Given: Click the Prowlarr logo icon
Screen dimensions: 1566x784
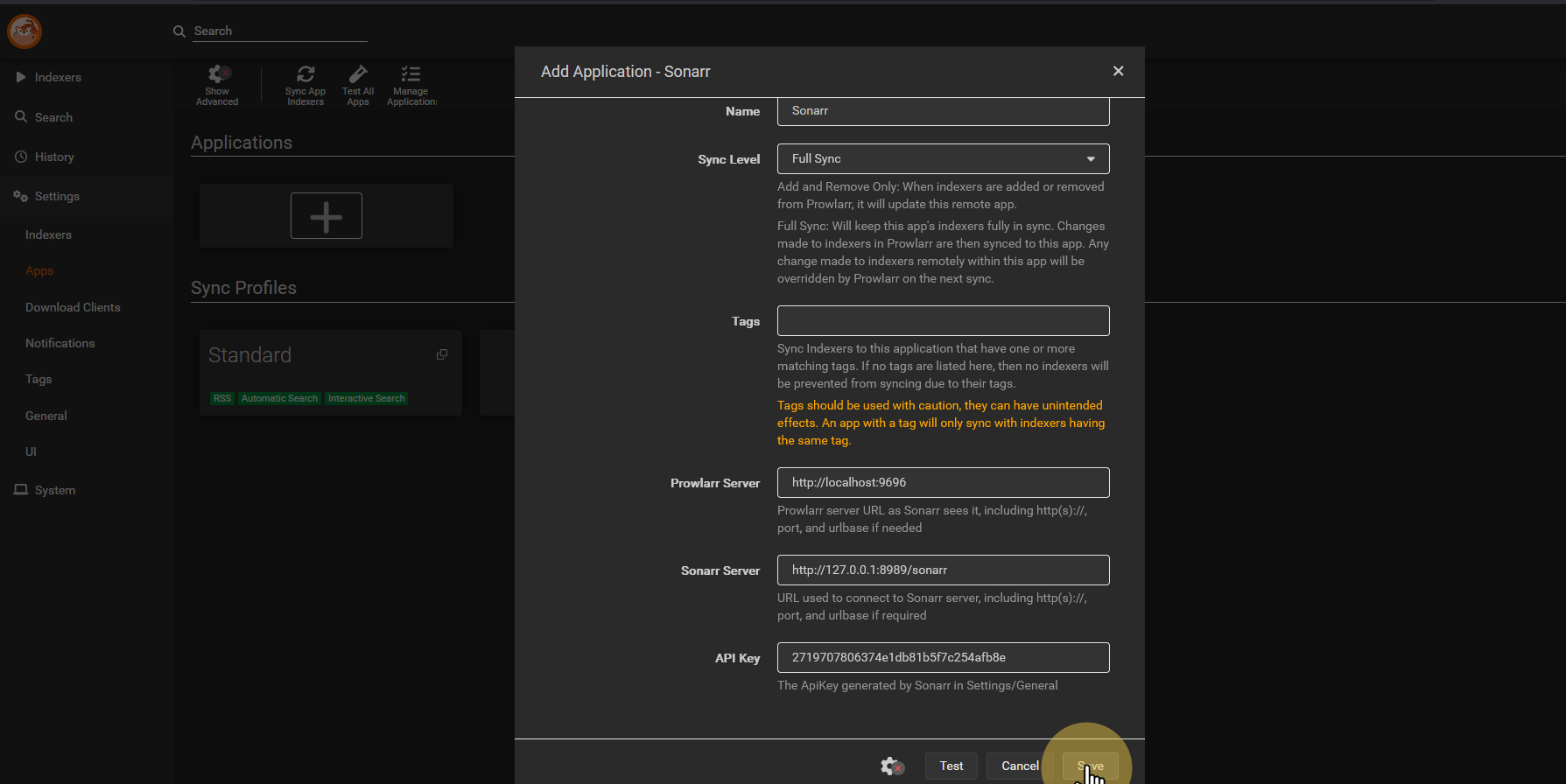Looking at the screenshot, I should (25, 31).
